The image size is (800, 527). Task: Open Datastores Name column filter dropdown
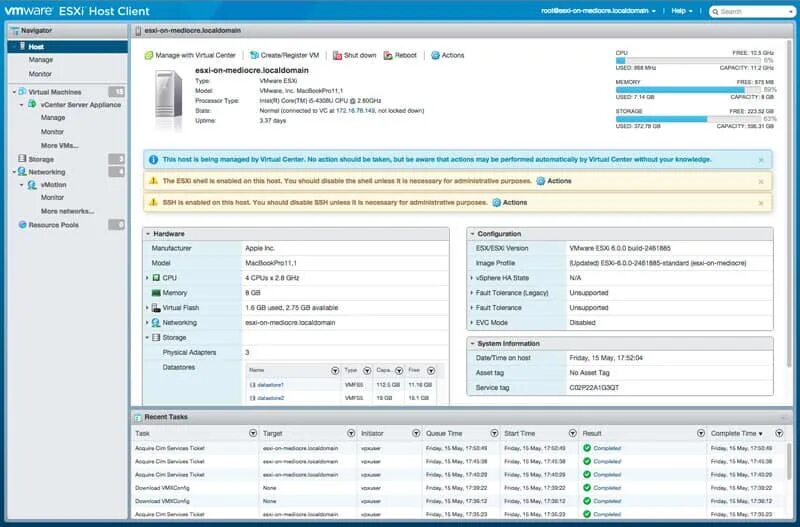coord(335,370)
